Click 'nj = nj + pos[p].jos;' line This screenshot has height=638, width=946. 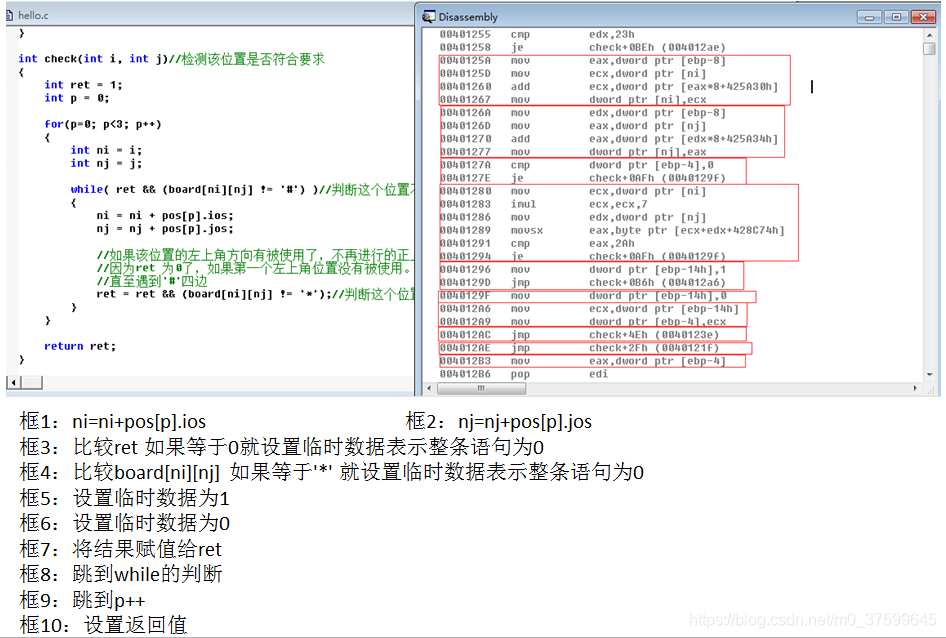165,229
